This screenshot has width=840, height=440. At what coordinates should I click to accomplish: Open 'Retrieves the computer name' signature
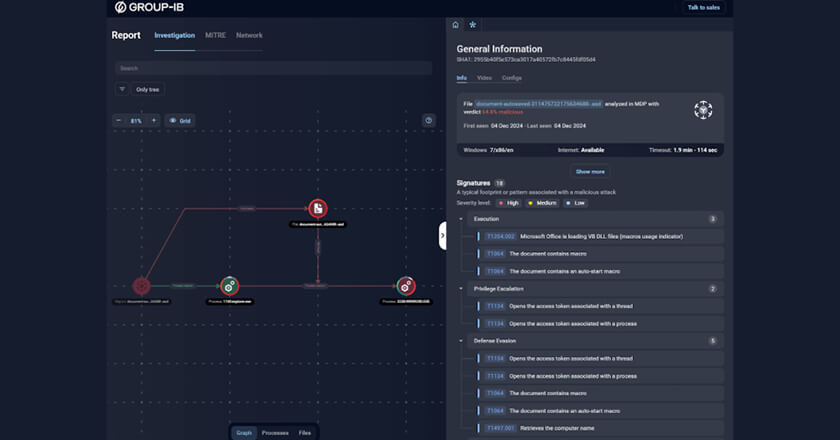[601, 428]
